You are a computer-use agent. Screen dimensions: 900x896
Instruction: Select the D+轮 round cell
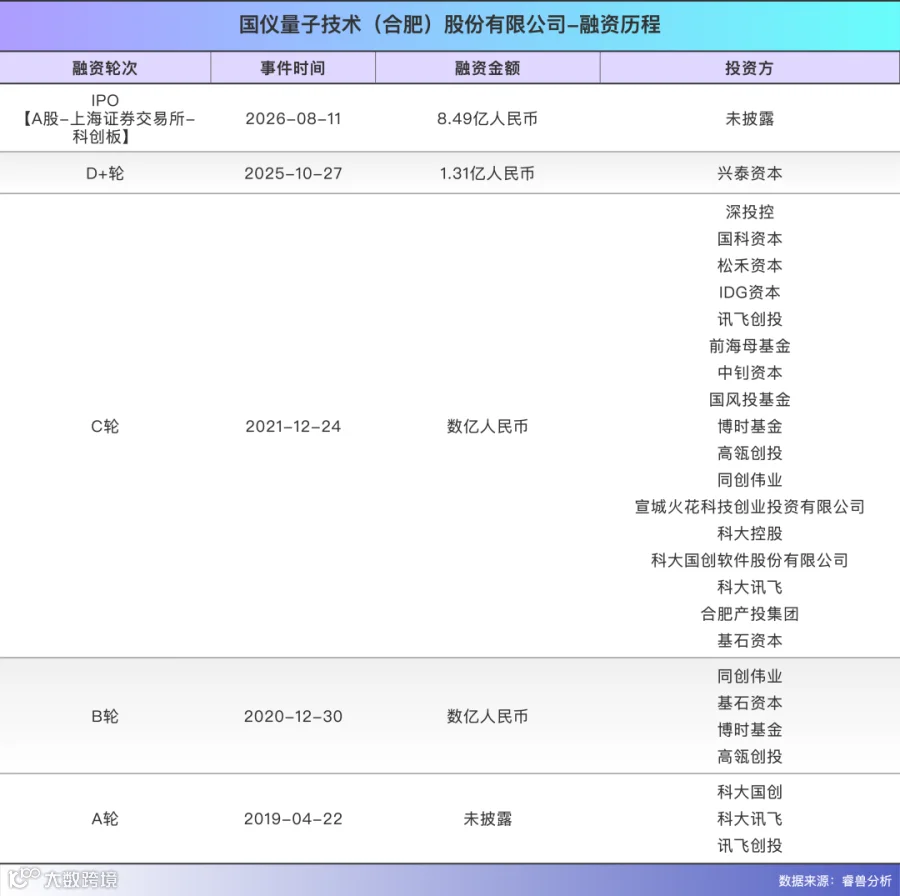pos(105,173)
